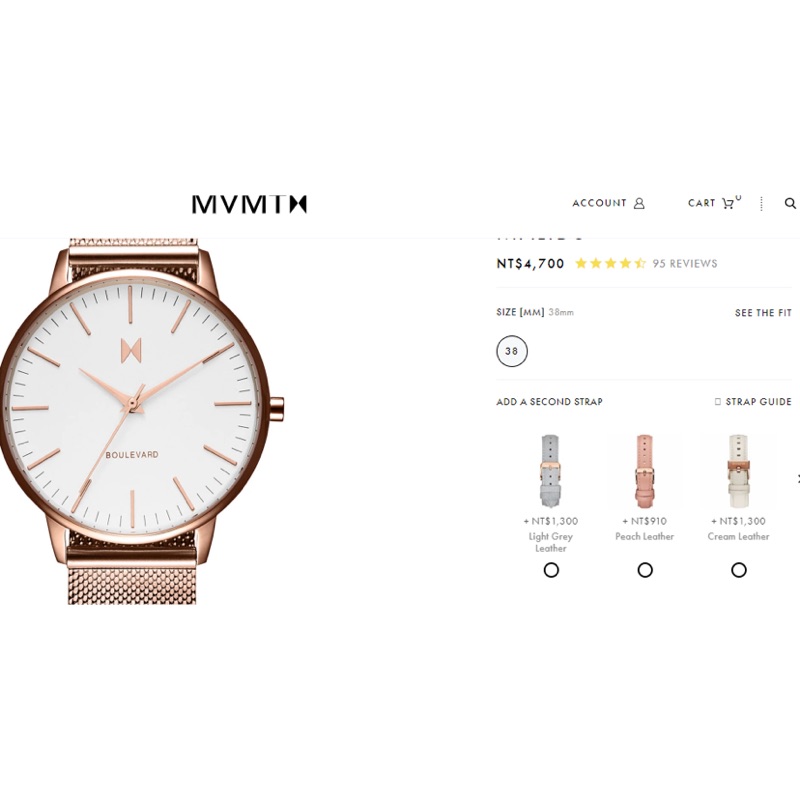Show next straps with carousel arrow
The height and width of the screenshot is (800, 800).
pyautogui.click(x=797, y=479)
